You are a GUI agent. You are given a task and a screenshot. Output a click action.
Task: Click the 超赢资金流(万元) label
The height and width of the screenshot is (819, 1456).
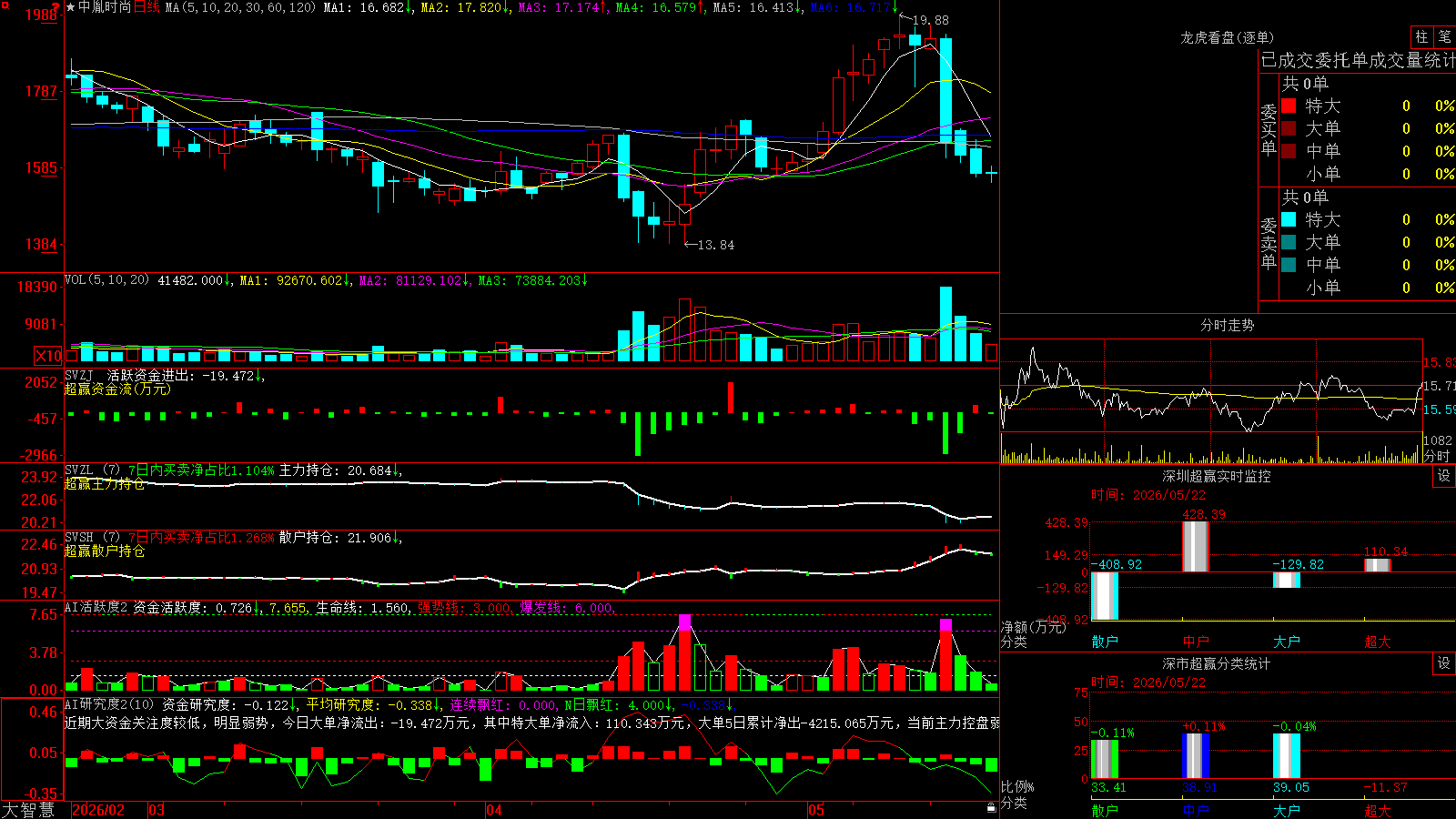tap(117, 389)
